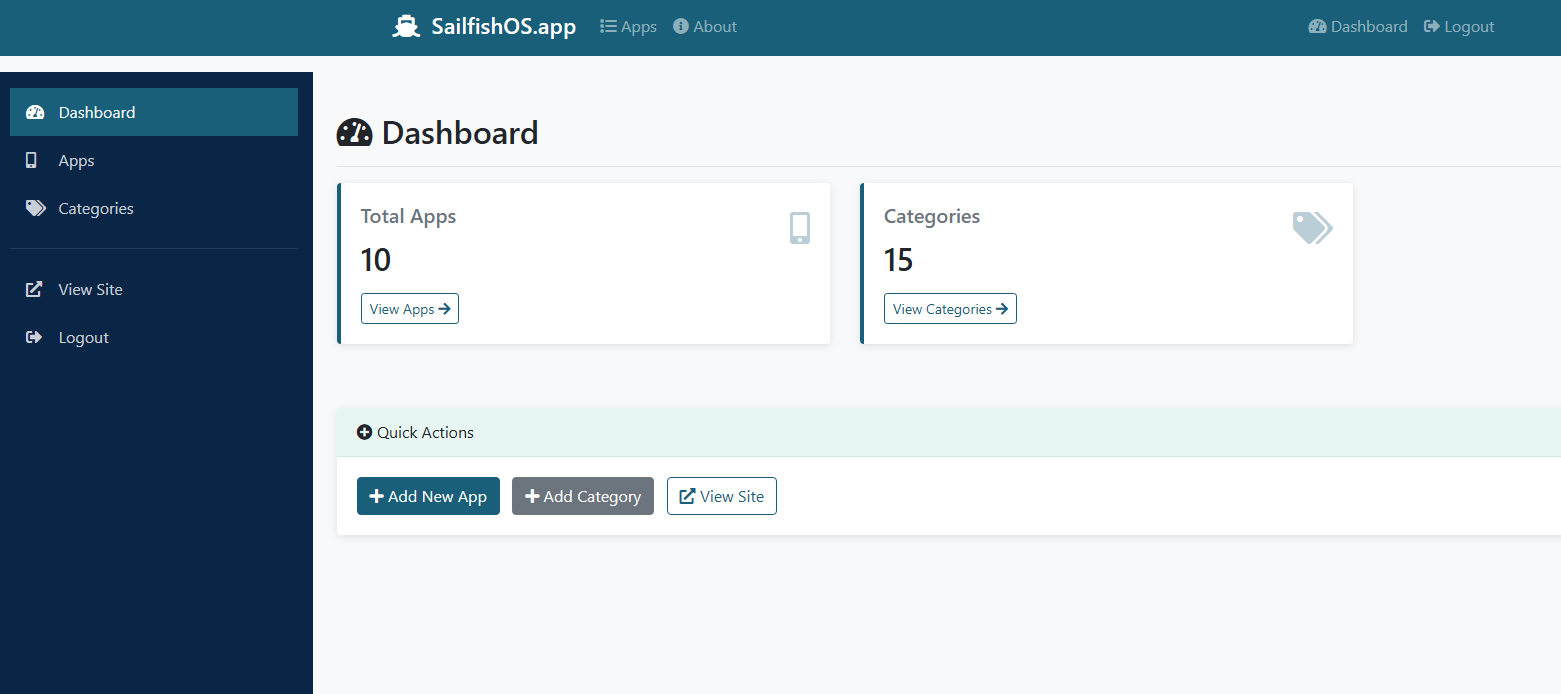
Task: Open About in the top navigation
Action: click(x=705, y=27)
